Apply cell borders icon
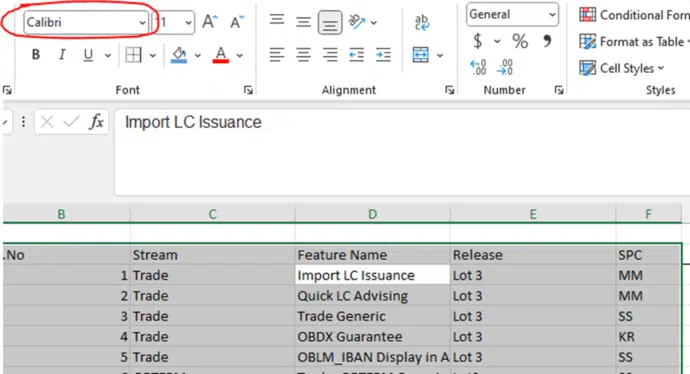Image resolution: width=690 pixels, height=374 pixels. click(133, 55)
